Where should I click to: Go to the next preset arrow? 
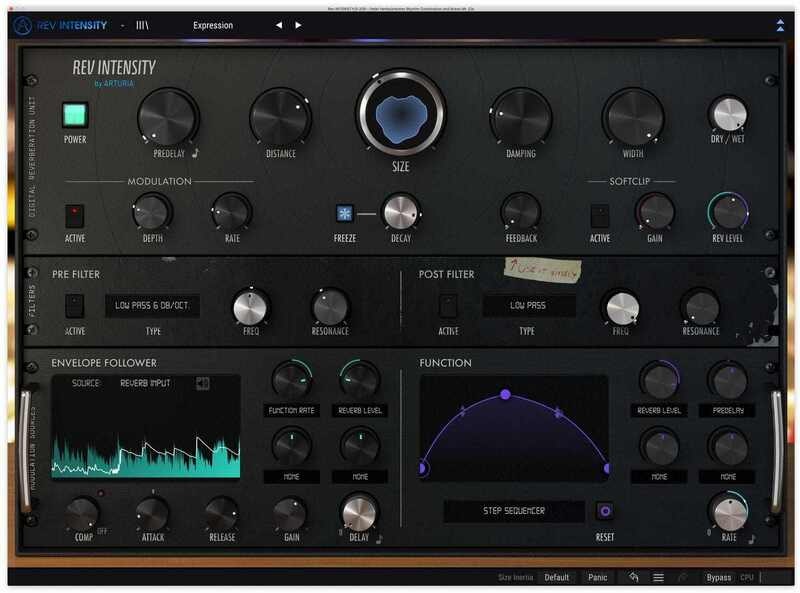(x=298, y=25)
